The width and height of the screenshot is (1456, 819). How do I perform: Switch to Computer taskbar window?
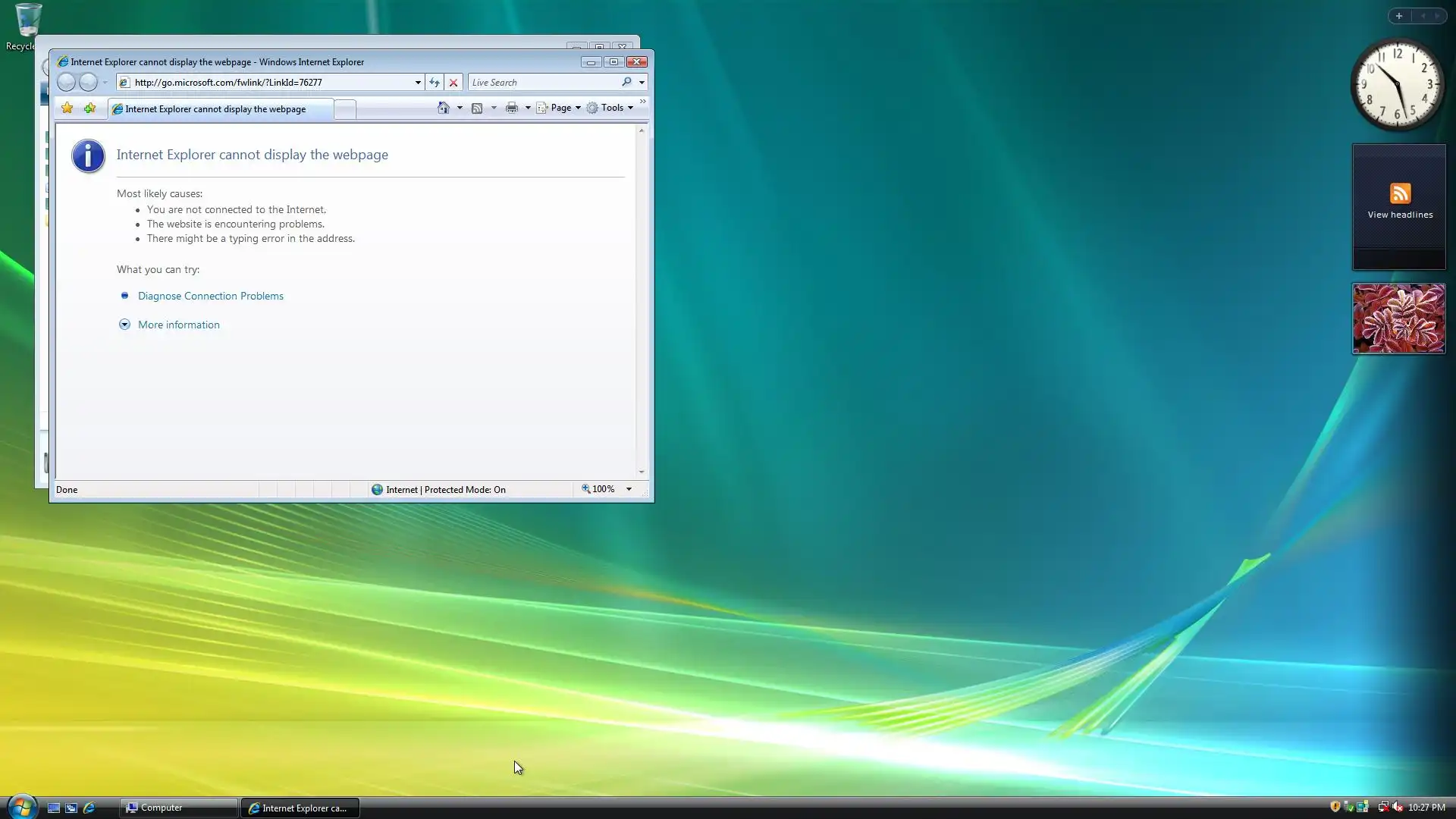pyautogui.click(x=178, y=808)
